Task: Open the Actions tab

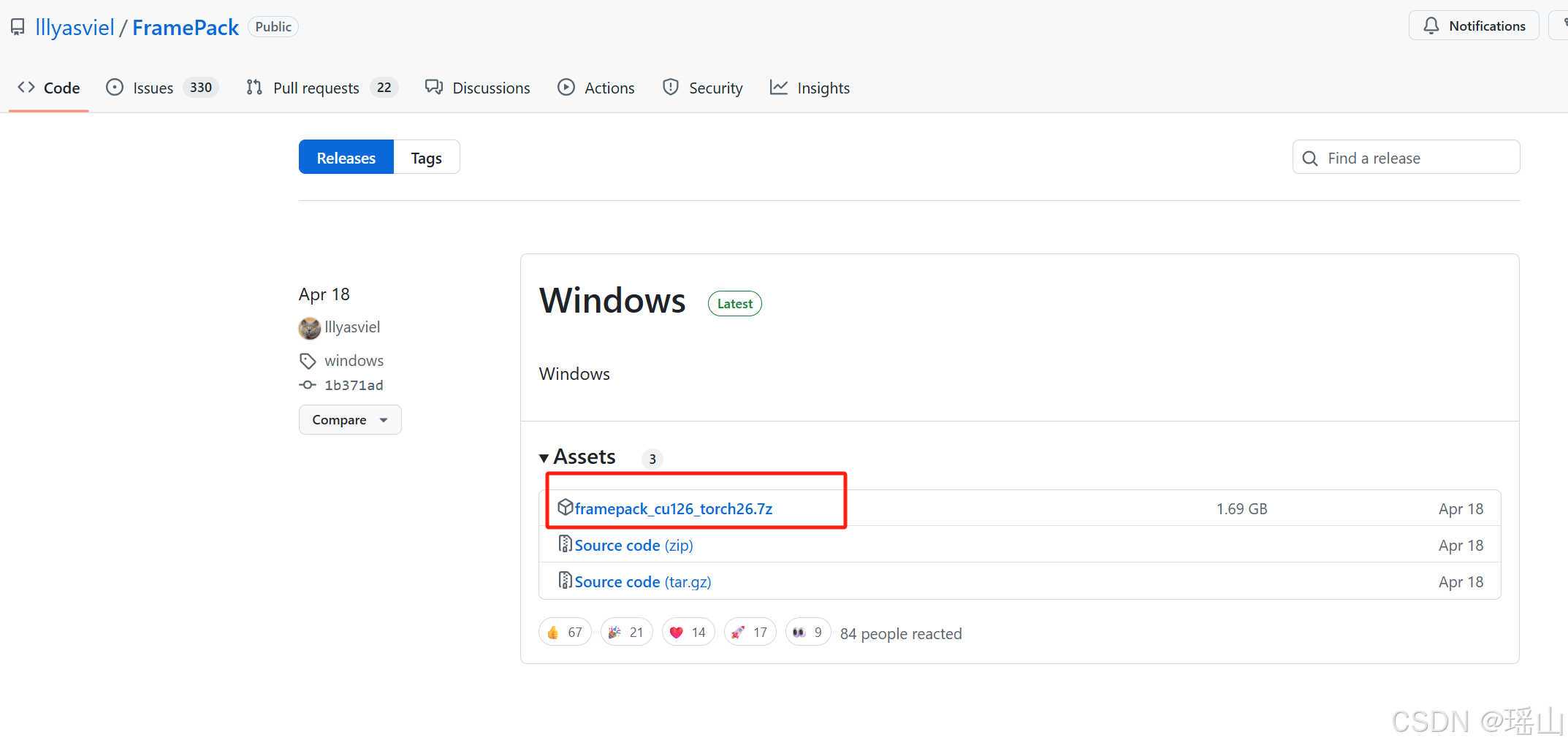Action: coord(596,88)
